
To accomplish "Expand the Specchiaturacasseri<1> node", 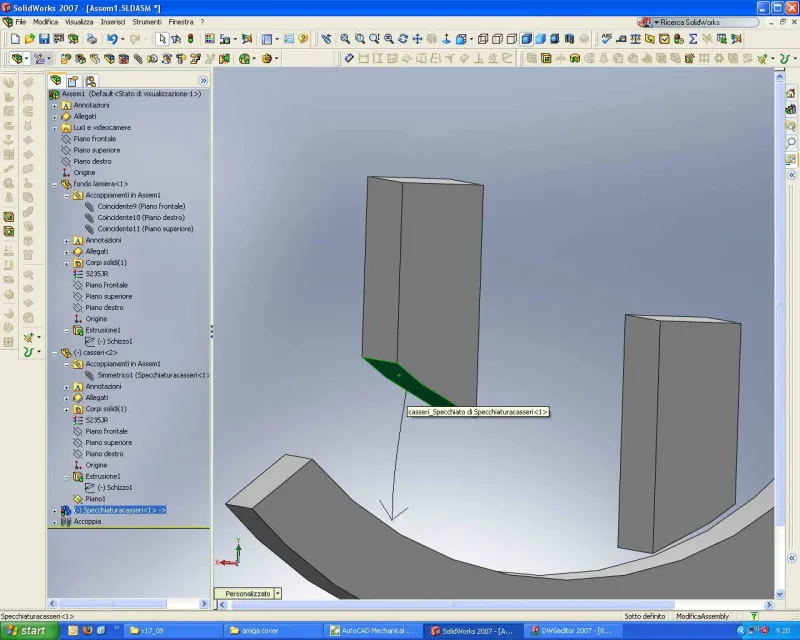I will point(55,511).
